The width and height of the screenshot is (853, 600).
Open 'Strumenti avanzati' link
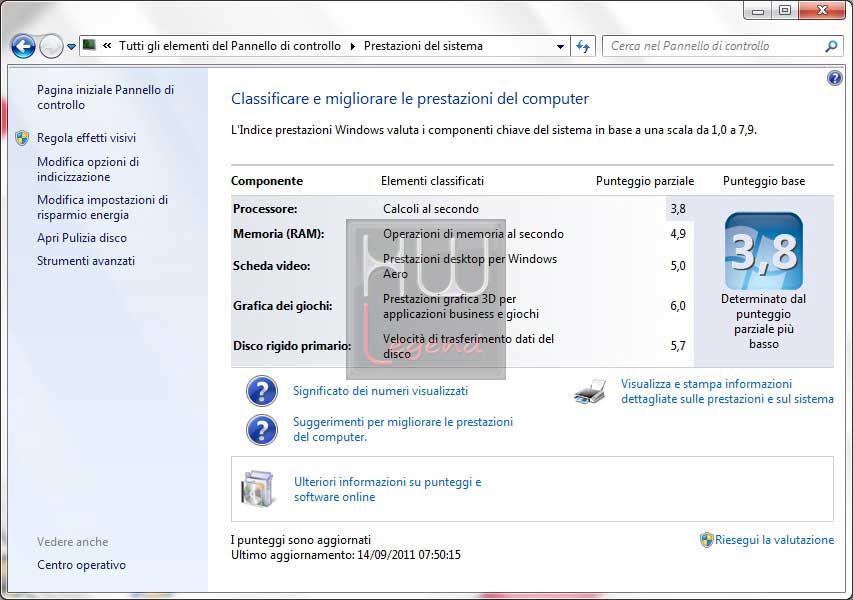pyautogui.click(x=86, y=261)
